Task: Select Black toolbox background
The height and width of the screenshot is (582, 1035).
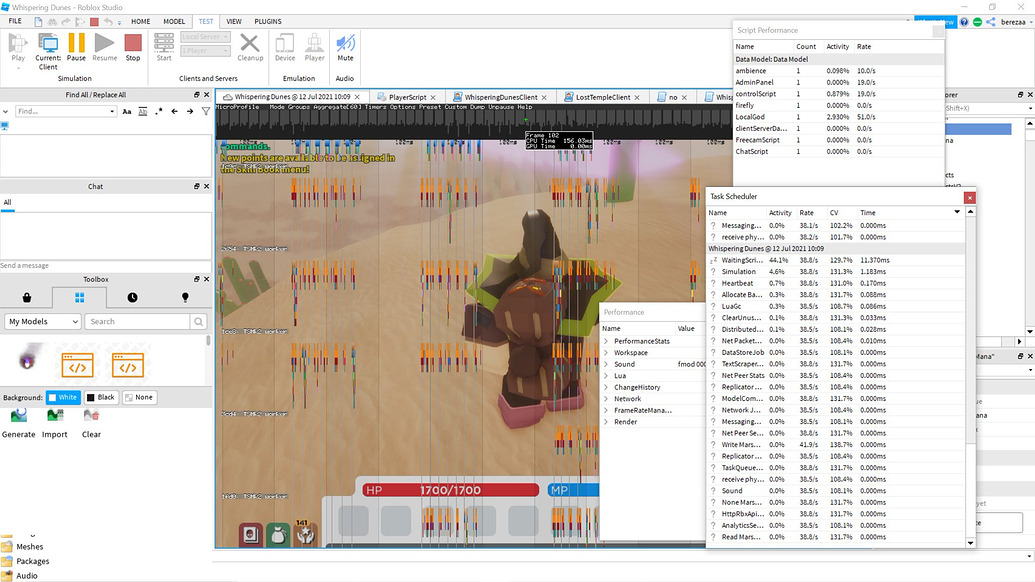Action: click(101, 397)
